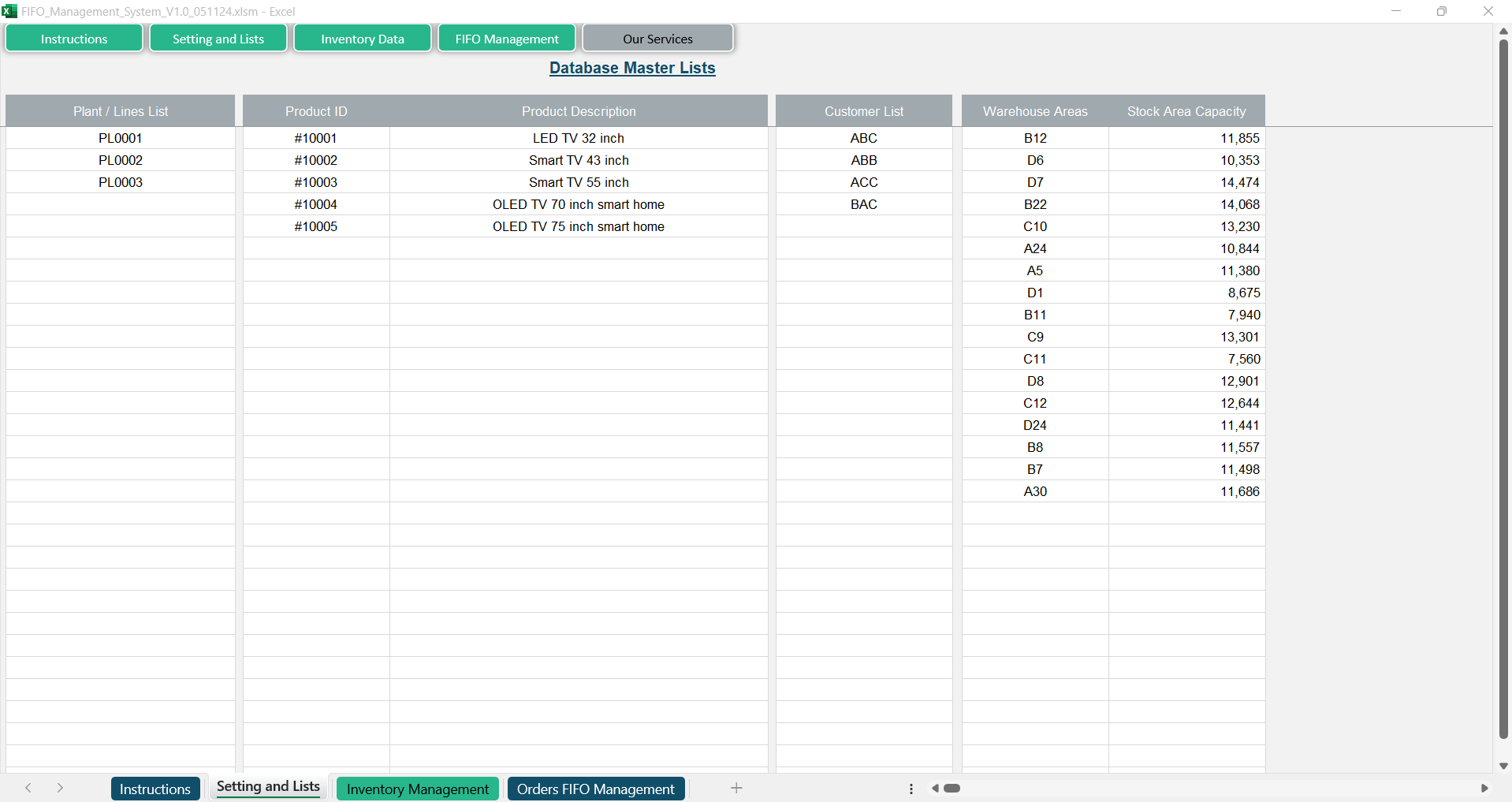Click the vertical scrollbar down arrow
Viewport: 1512px width, 802px height.
pos(1503,766)
